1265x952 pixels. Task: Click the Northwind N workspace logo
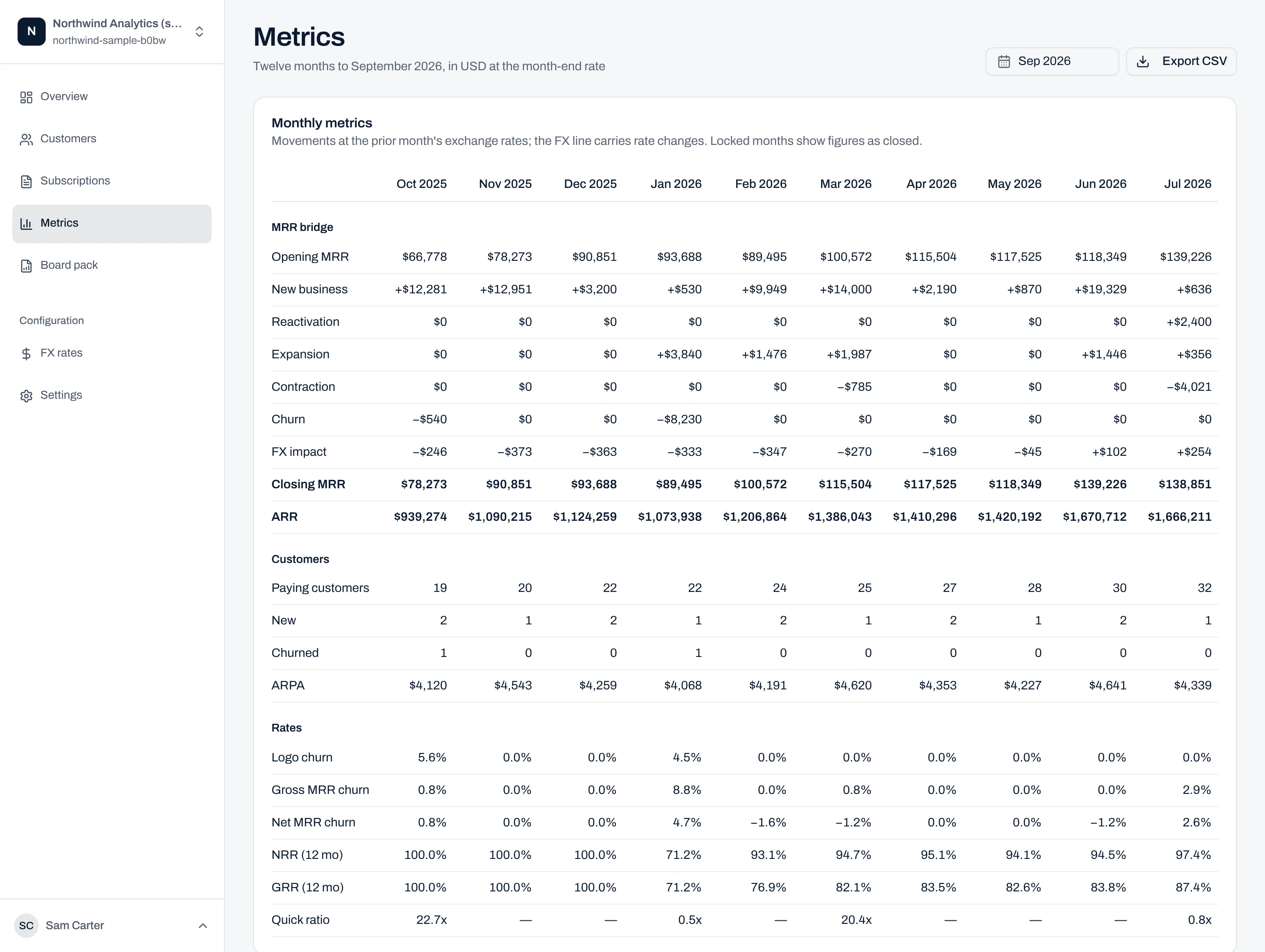tap(32, 32)
